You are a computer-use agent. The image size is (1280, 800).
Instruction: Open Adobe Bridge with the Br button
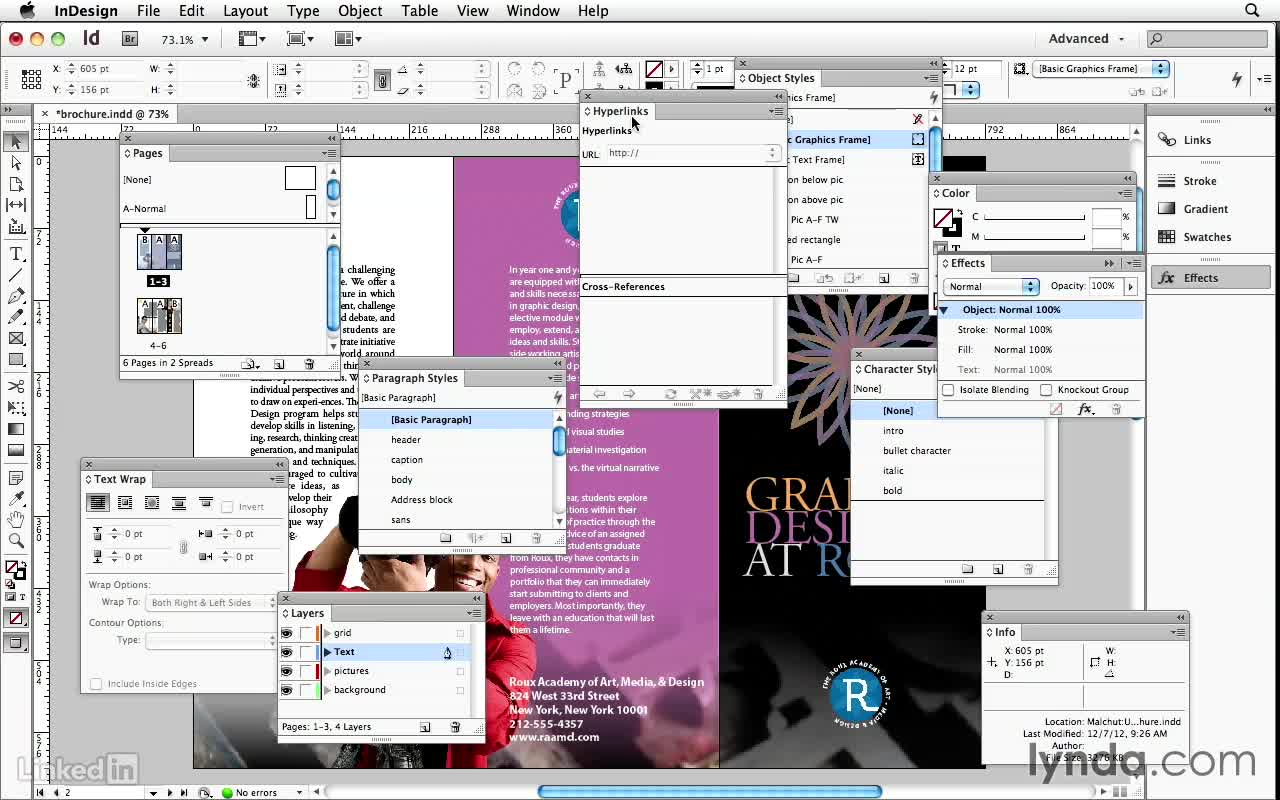point(130,39)
